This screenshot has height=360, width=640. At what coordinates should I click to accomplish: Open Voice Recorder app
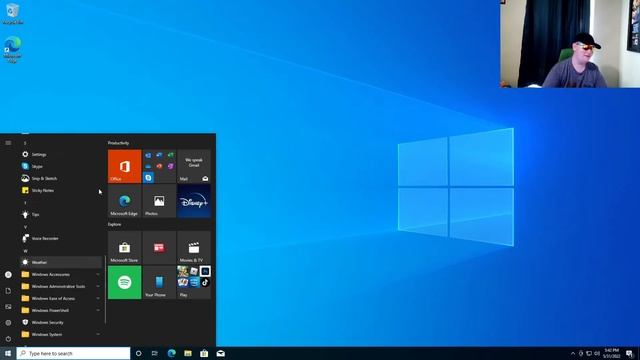[x=61, y=238]
